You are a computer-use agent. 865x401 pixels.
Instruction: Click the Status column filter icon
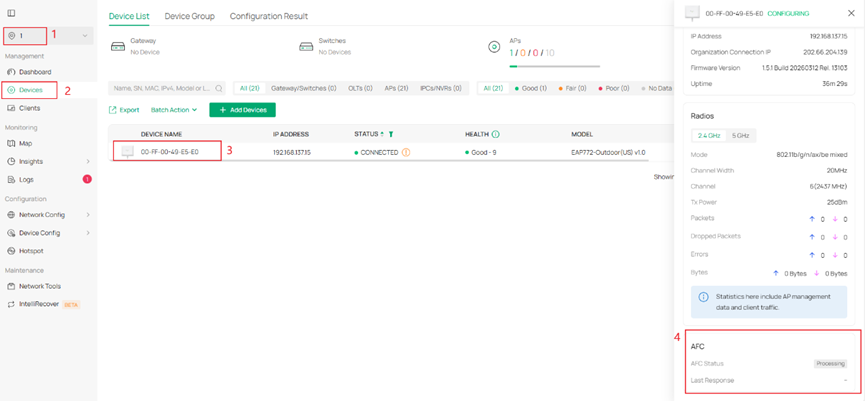pyautogui.click(x=391, y=134)
